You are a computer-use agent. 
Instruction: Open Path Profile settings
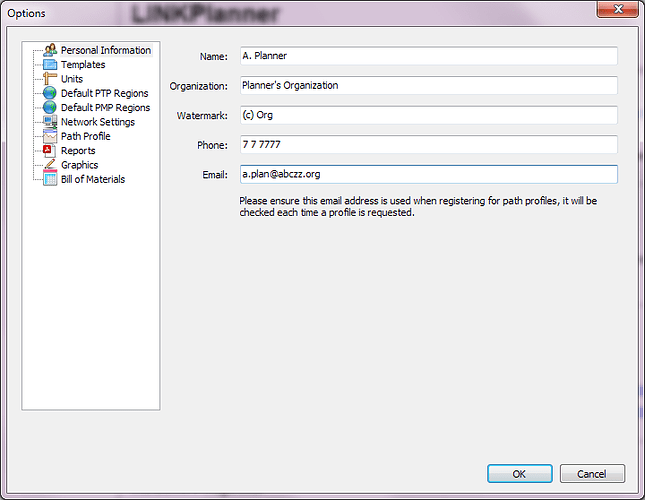click(86, 136)
